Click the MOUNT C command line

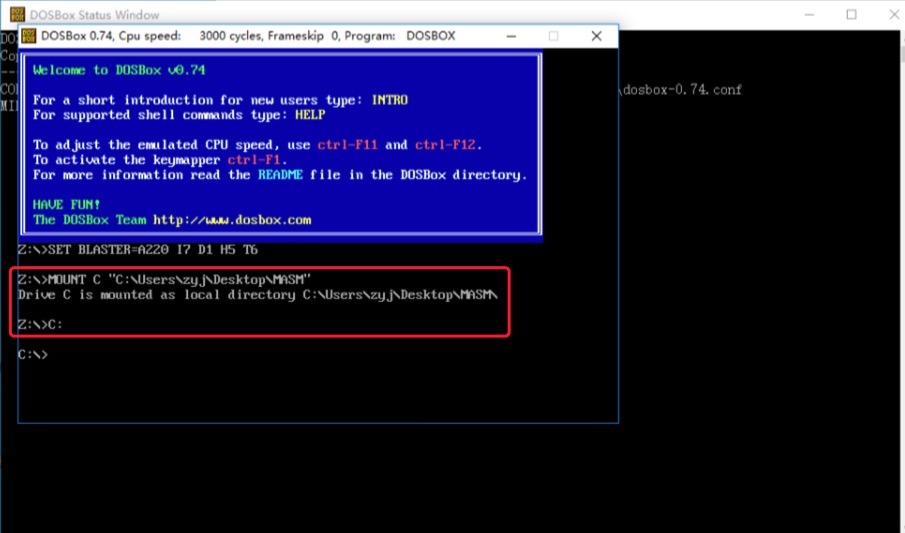[x=164, y=280]
